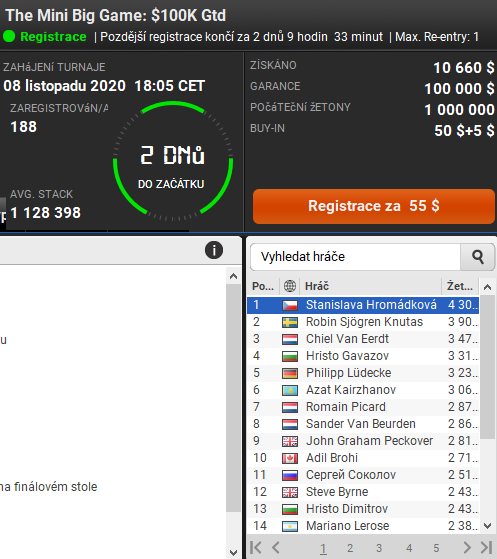The height and width of the screenshot is (559, 497).
Task: Click the left panel scrollbar thumb
Action: (234, 398)
